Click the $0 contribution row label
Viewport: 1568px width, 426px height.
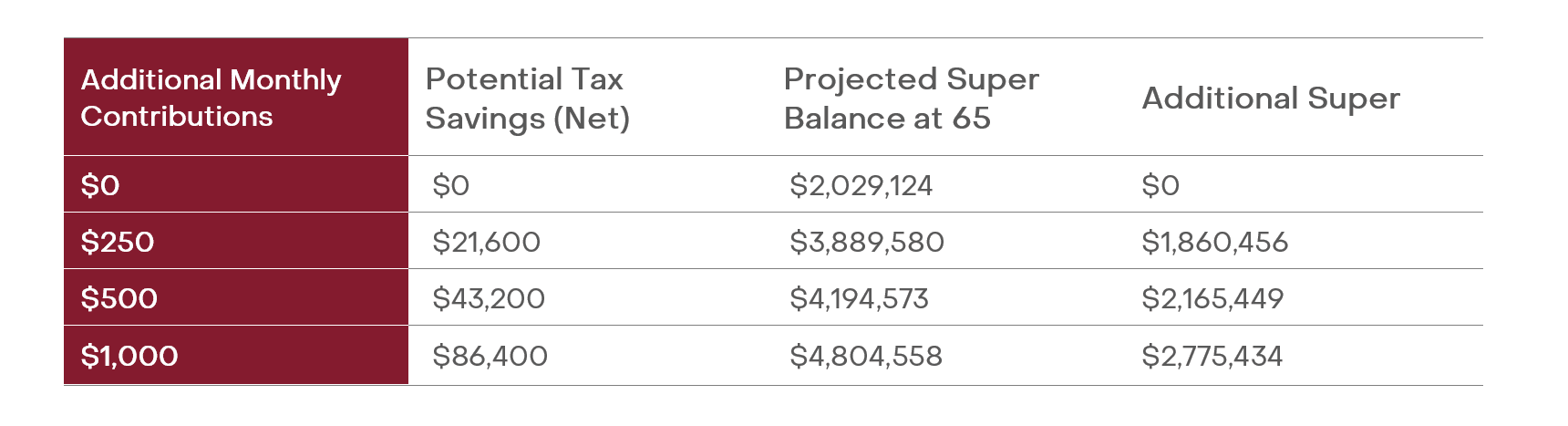[x=100, y=185]
